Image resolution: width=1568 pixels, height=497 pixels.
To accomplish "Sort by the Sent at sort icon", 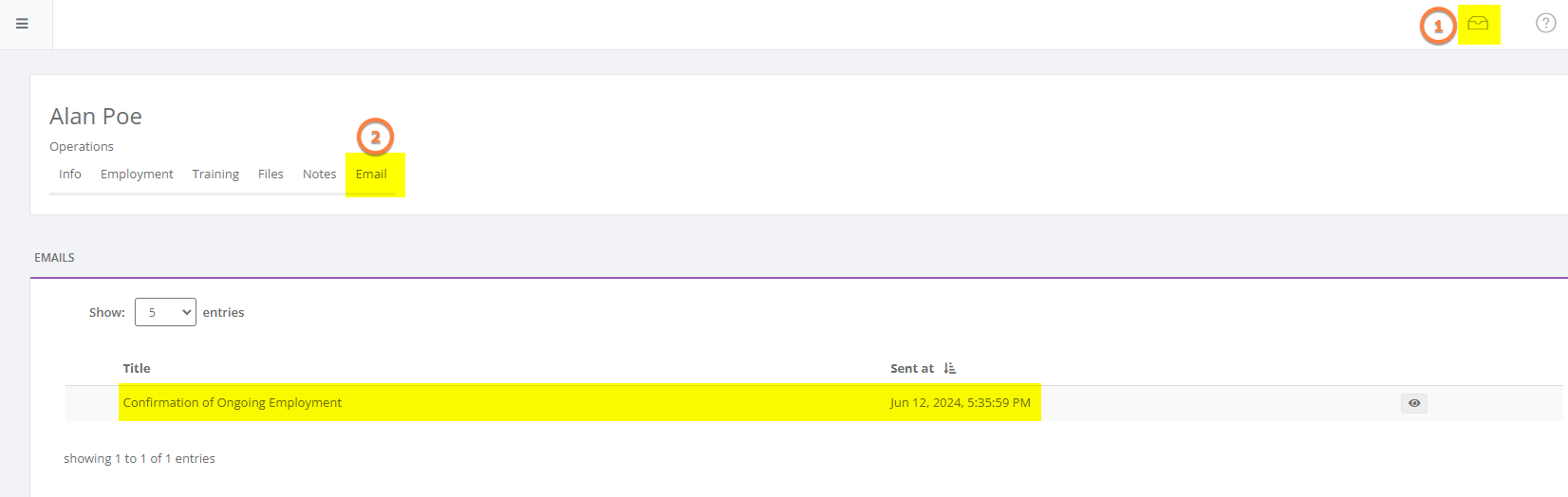I will [950, 368].
